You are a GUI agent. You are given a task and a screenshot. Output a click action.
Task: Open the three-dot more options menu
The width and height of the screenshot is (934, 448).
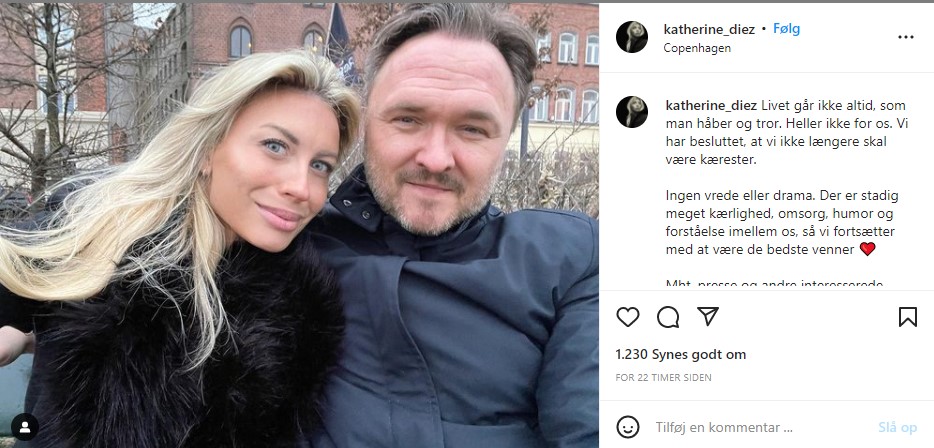click(905, 37)
